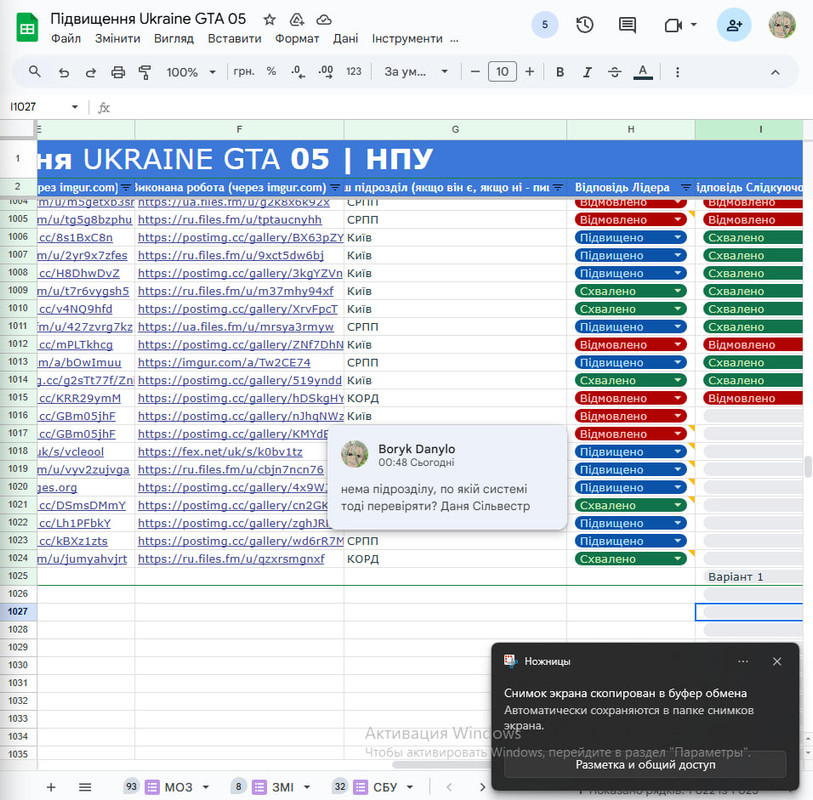Viewport: 813px width, 800px height.
Task: Apply percent format
Action: [x=271, y=72]
